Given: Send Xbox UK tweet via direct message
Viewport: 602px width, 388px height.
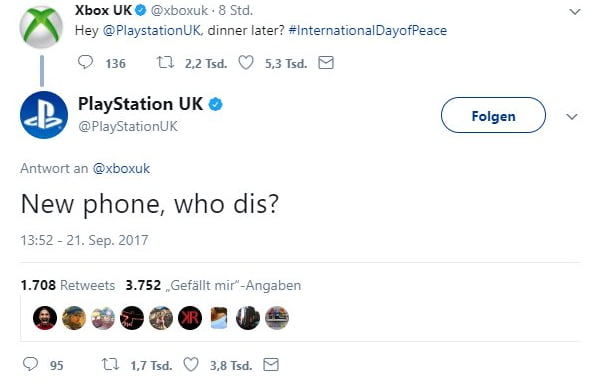Looking at the screenshot, I should pos(326,63).
